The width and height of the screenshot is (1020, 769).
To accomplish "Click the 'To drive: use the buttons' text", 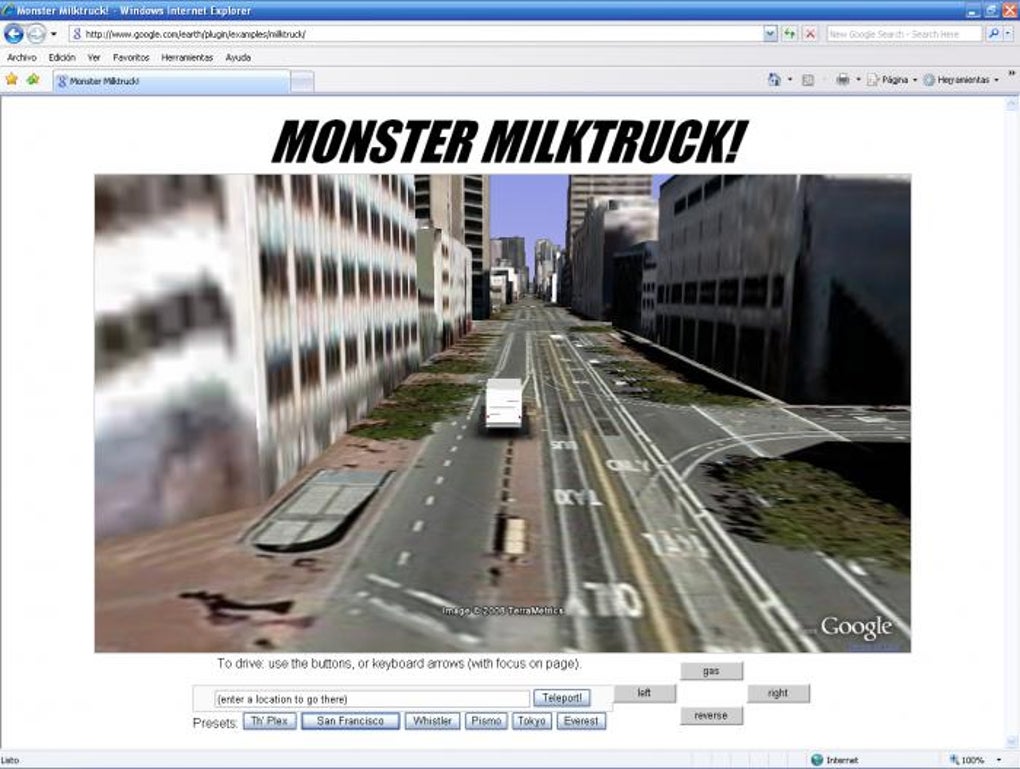I will click(x=399, y=664).
